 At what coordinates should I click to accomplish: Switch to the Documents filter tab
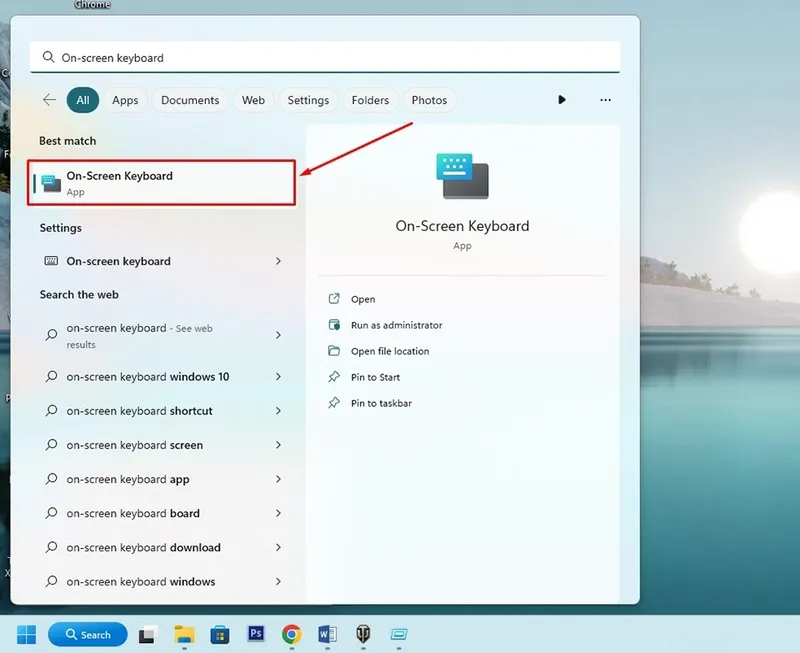[190, 100]
